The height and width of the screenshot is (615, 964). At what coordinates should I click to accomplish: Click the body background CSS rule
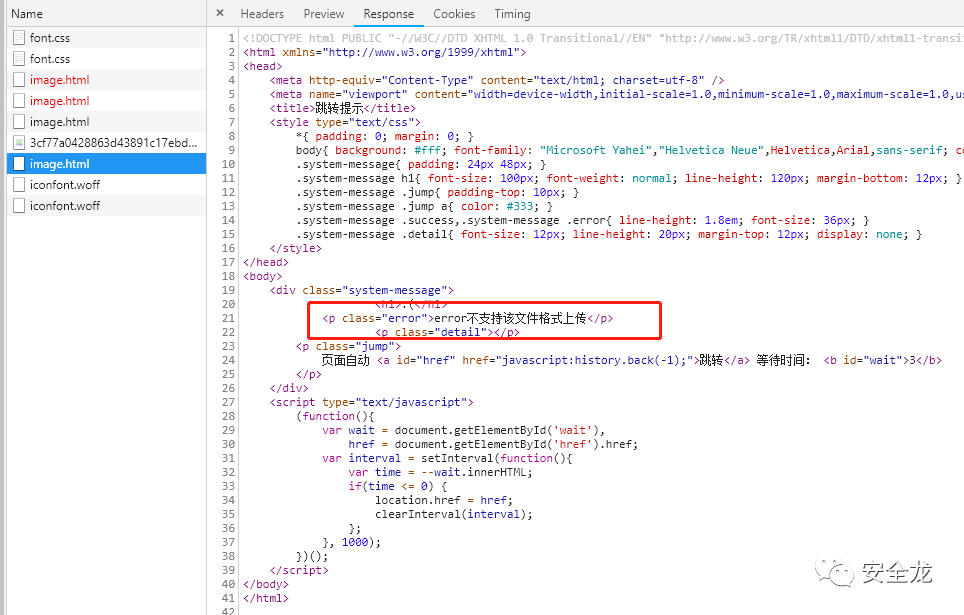pyautogui.click(x=630, y=150)
